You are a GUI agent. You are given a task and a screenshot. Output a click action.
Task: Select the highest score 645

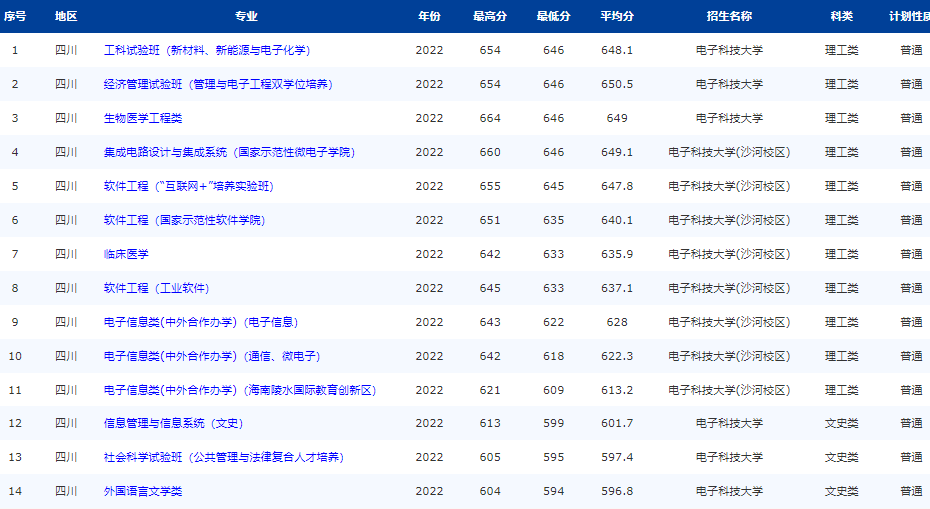(490, 288)
